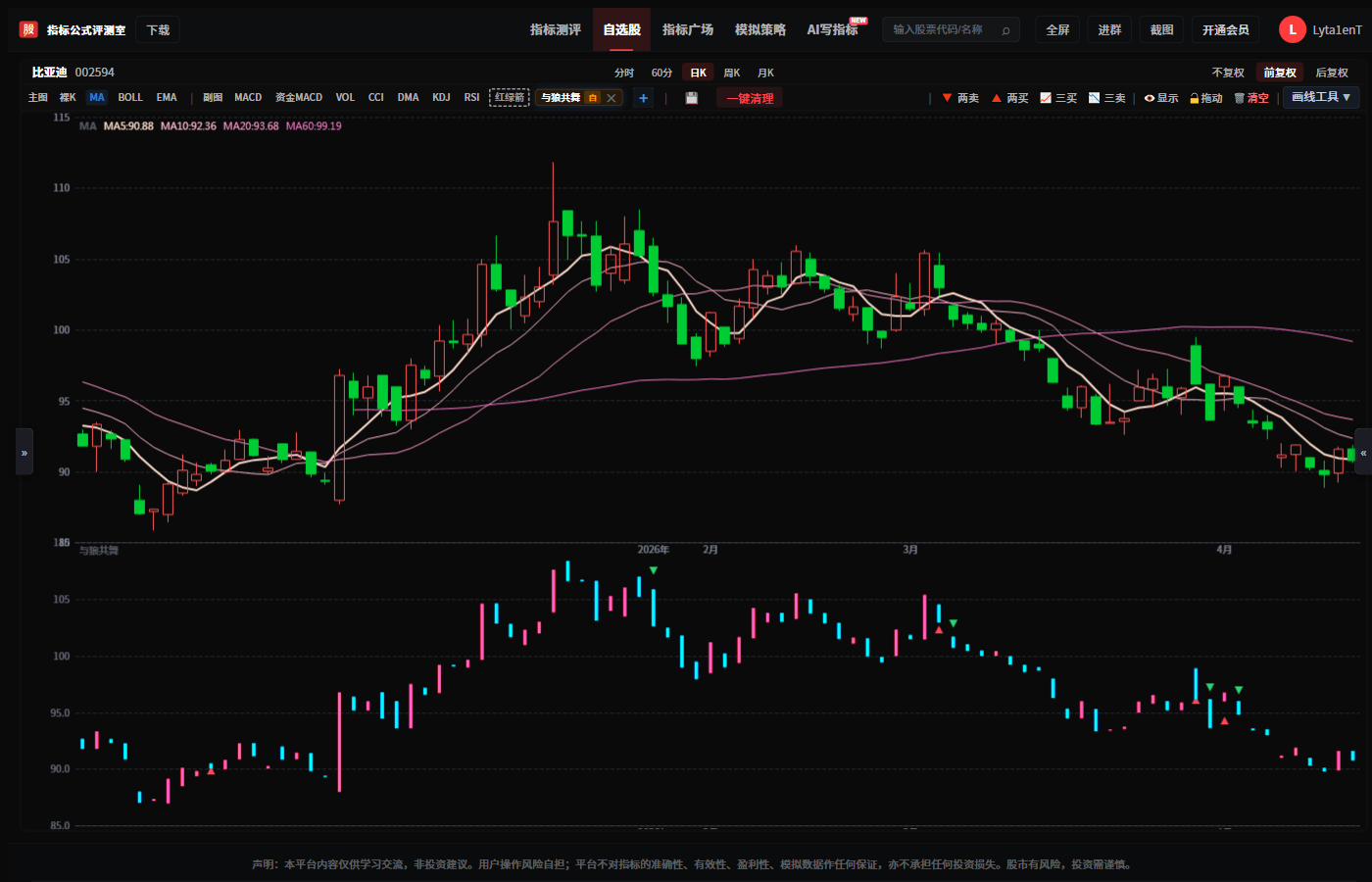The width and height of the screenshot is (1372, 882).
Task: Focus the stock code search field
Action: tap(951, 30)
